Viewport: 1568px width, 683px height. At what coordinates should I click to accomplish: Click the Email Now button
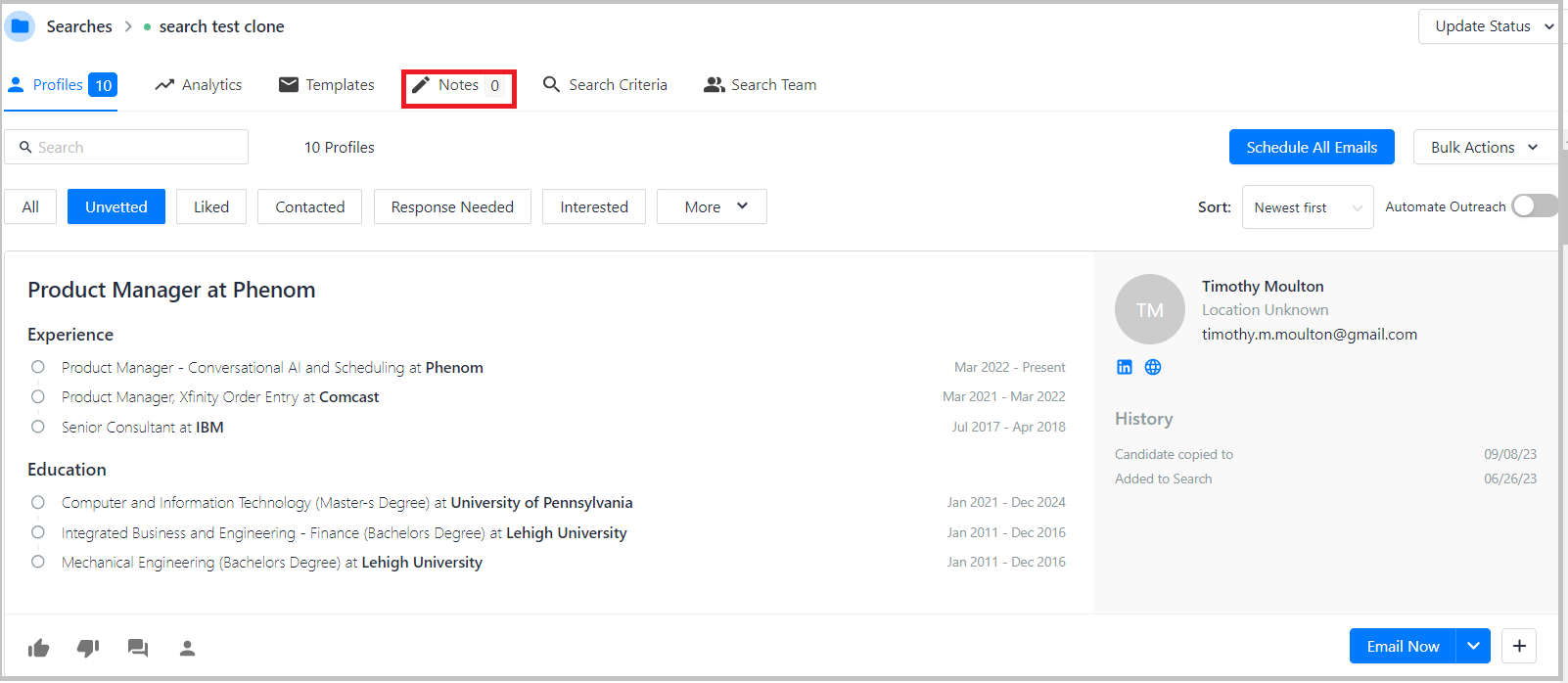(x=1403, y=646)
